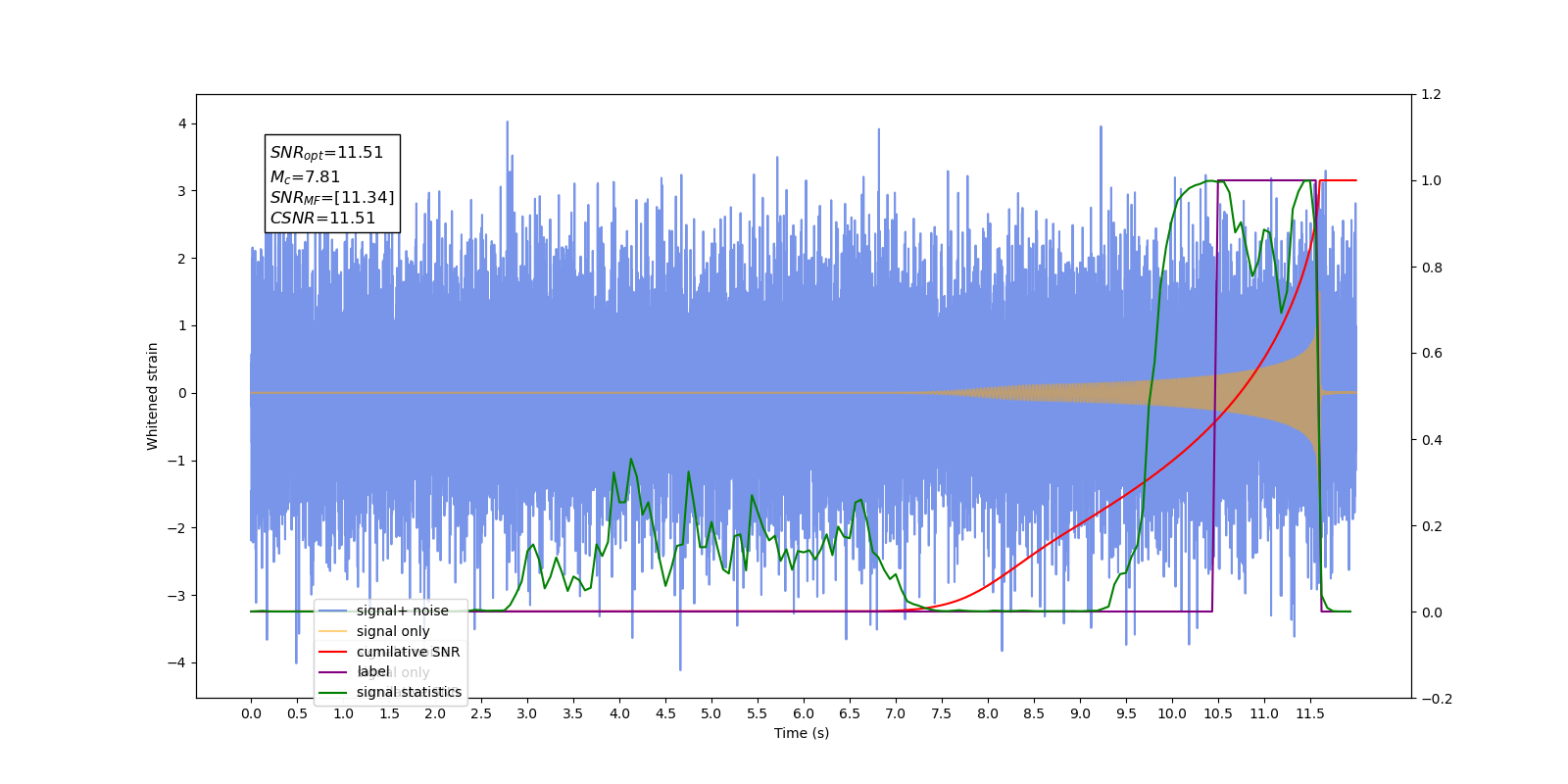Click right y-axis tick label 0.6

click(1432, 354)
